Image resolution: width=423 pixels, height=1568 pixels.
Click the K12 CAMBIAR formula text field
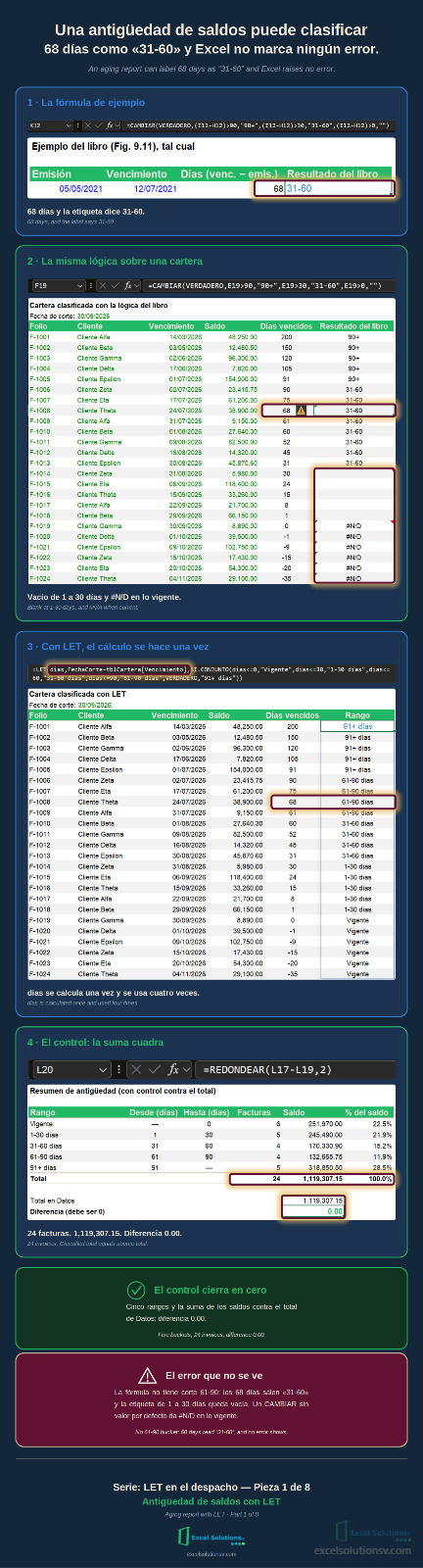click(x=258, y=125)
